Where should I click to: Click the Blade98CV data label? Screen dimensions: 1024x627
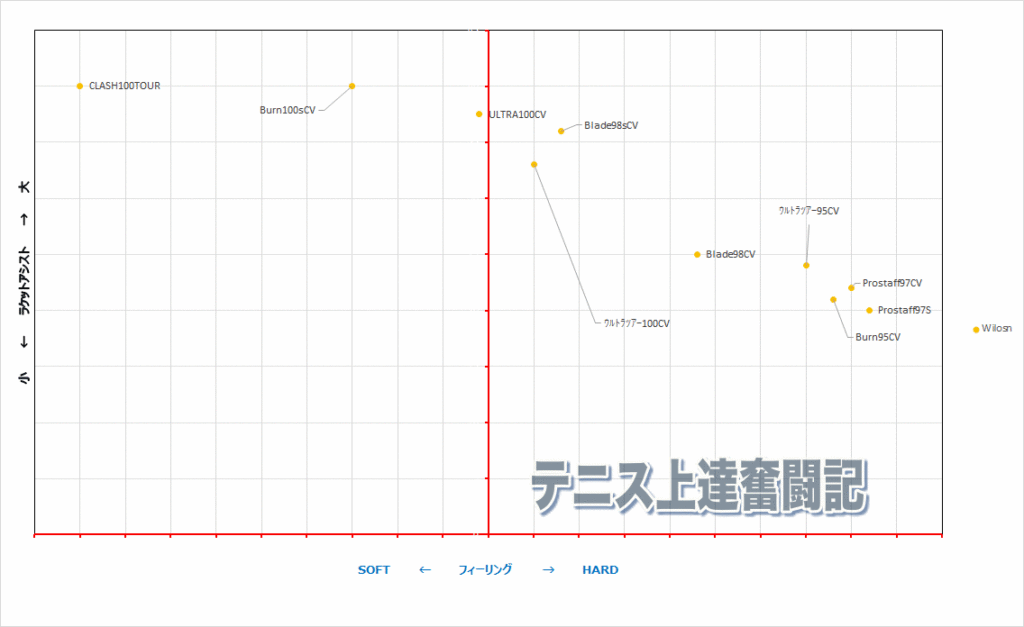point(730,254)
